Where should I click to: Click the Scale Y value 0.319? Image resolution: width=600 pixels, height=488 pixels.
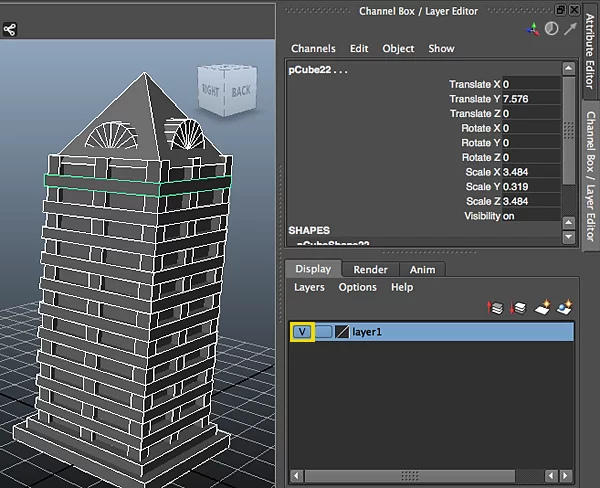(531, 186)
